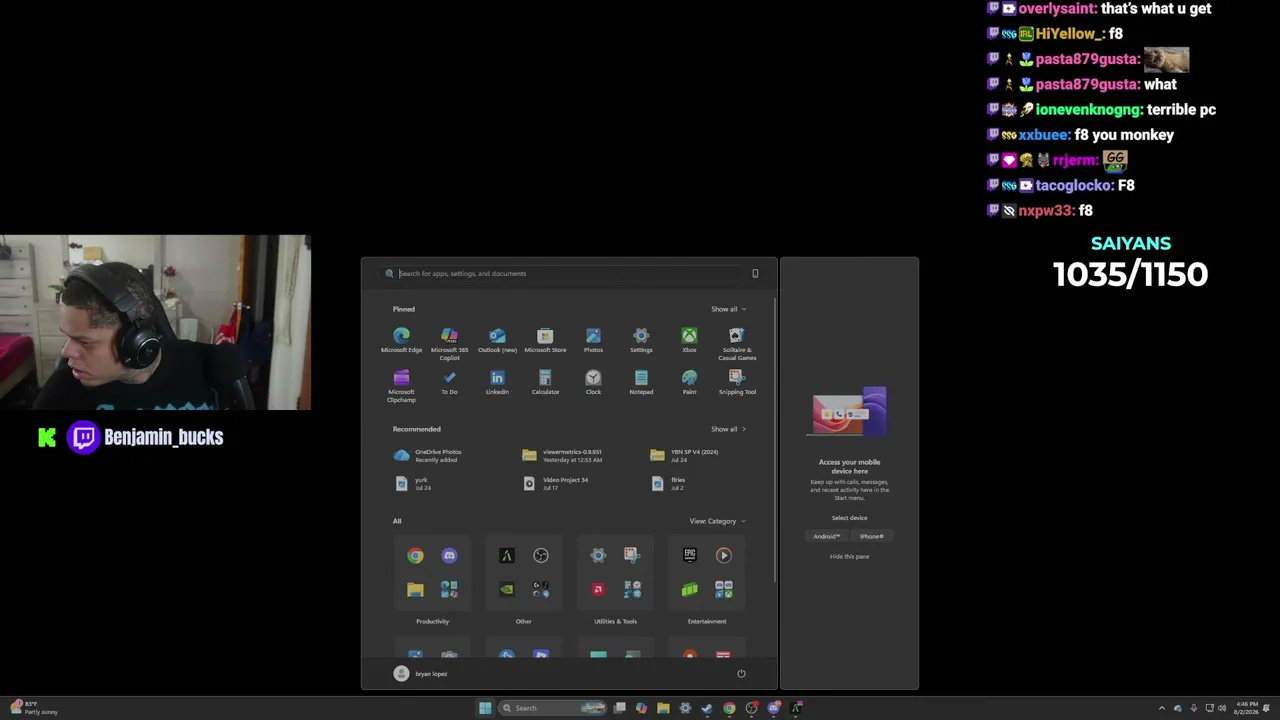Open OneDrive Photos recommended item
Image resolution: width=1280 pixels, height=720 pixels.
coord(429,456)
